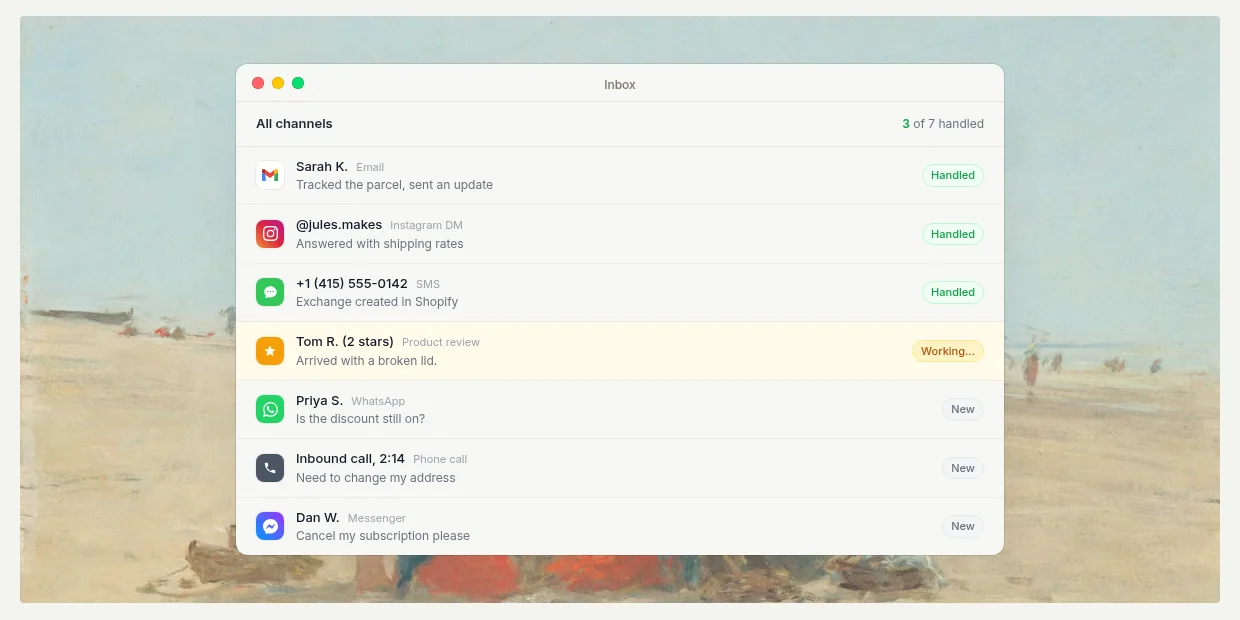Click the Messenger channel label text
Viewport: 1240px width, 620px height.
(377, 518)
